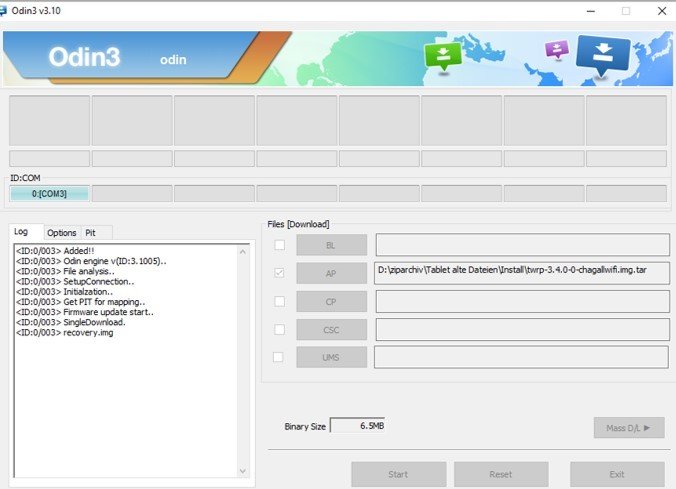Click the UMS file button
This screenshot has width=676, height=489.
331,357
